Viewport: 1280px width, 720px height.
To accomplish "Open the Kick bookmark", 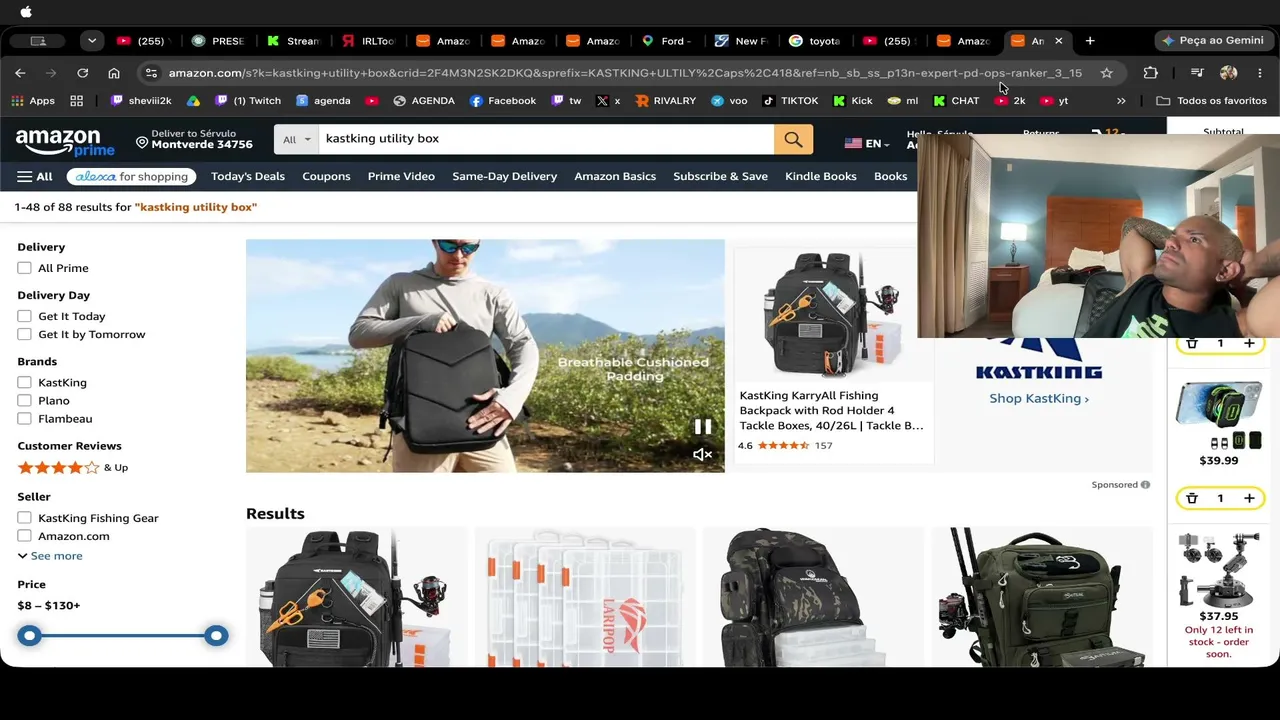I will pos(853,101).
